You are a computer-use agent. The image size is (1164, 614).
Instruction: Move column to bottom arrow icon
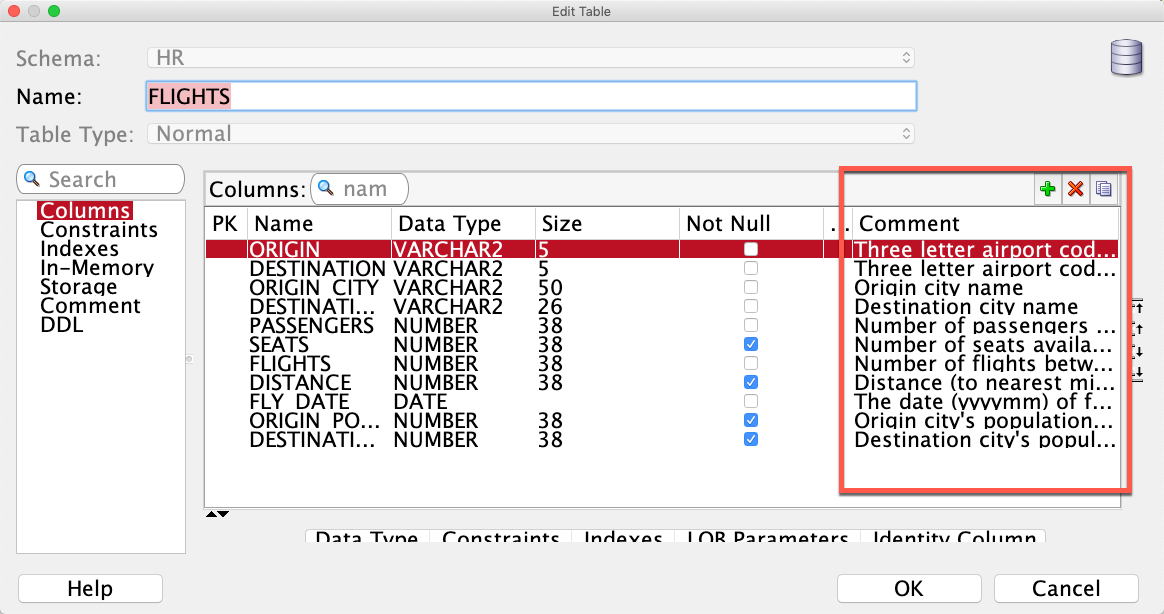(x=1137, y=373)
